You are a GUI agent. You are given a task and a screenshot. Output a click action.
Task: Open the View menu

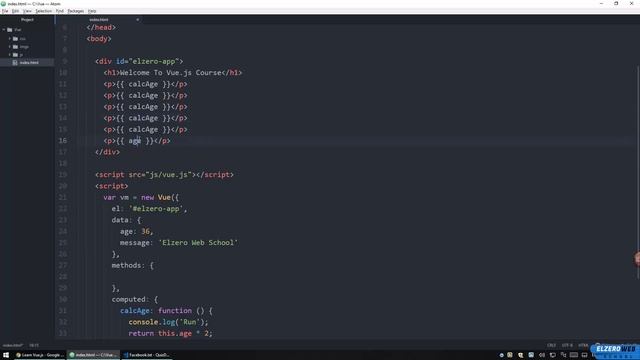click(27, 11)
